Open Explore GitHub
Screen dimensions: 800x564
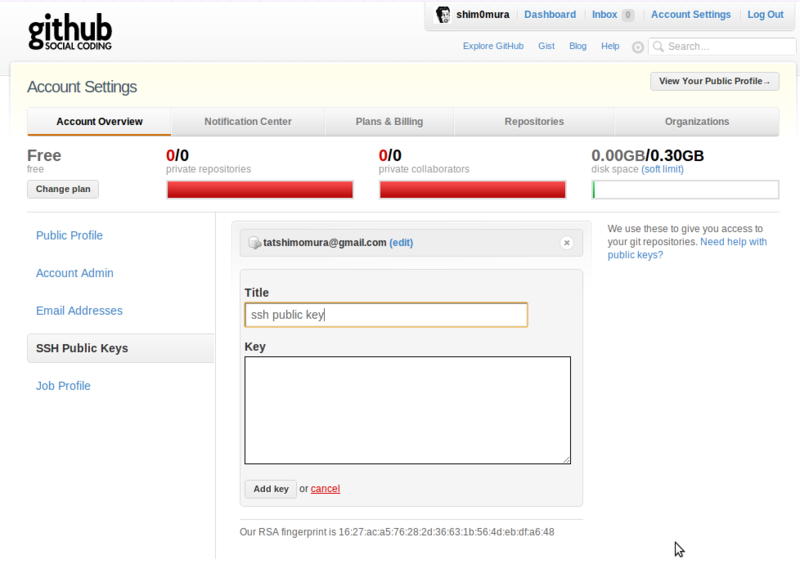pyautogui.click(x=493, y=46)
